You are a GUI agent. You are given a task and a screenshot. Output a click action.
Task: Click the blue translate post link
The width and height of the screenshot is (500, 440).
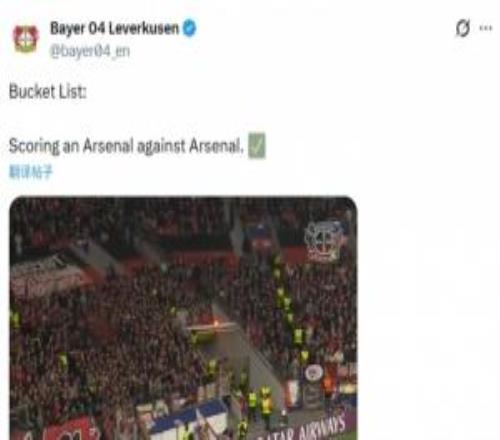click(x=31, y=172)
